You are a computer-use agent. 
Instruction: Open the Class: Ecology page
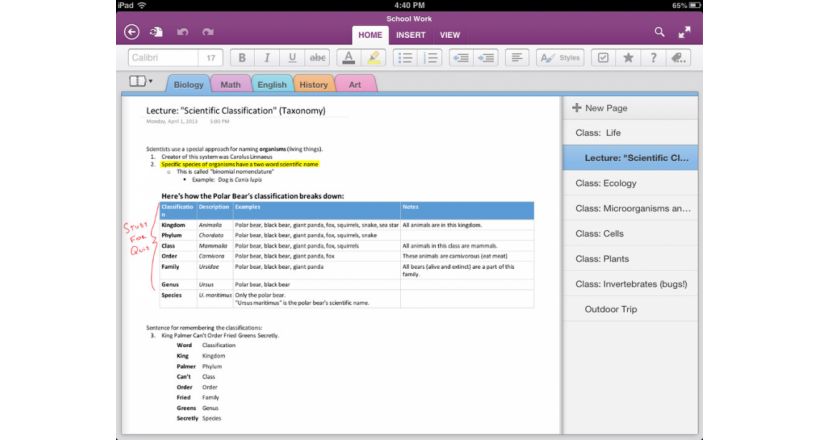pyautogui.click(x=630, y=183)
